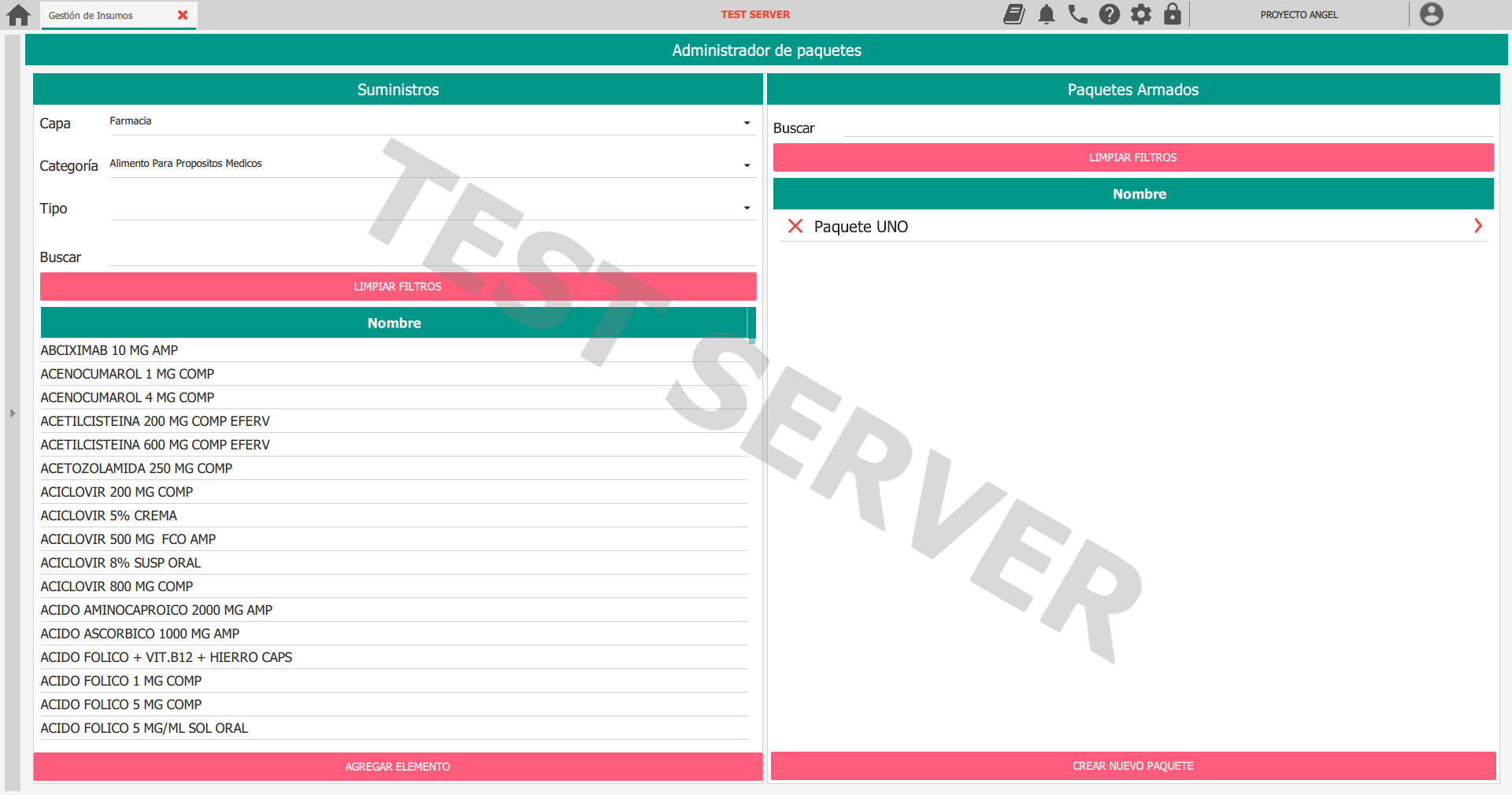Click AGREGAR ELEMENTO button
The height and width of the screenshot is (795, 1512).
(x=398, y=767)
